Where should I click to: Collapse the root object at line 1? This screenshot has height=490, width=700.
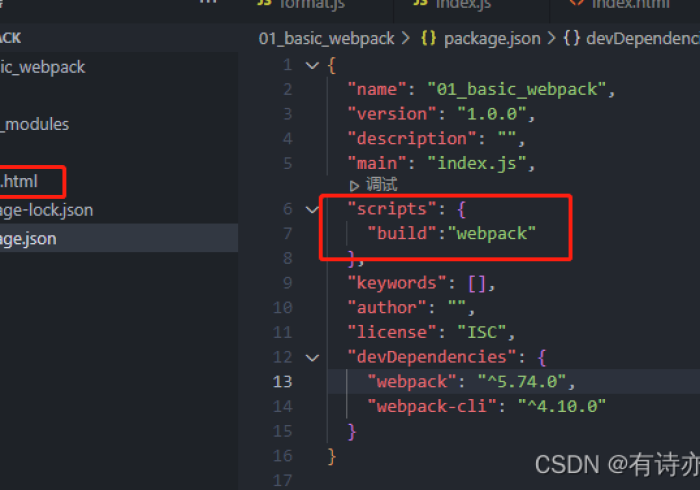pyautogui.click(x=315, y=65)
